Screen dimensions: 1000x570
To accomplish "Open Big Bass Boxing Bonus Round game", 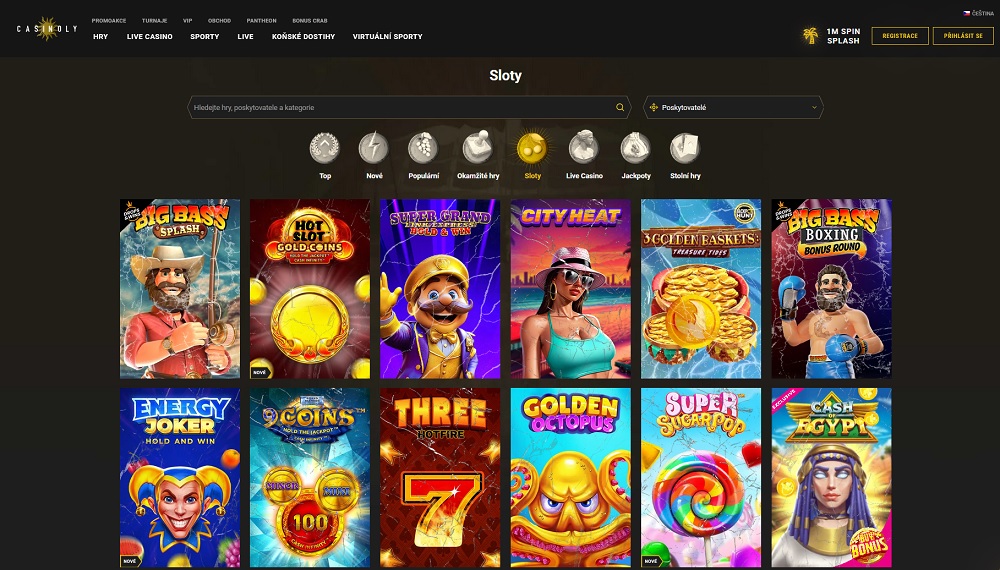I will point(832,289).
